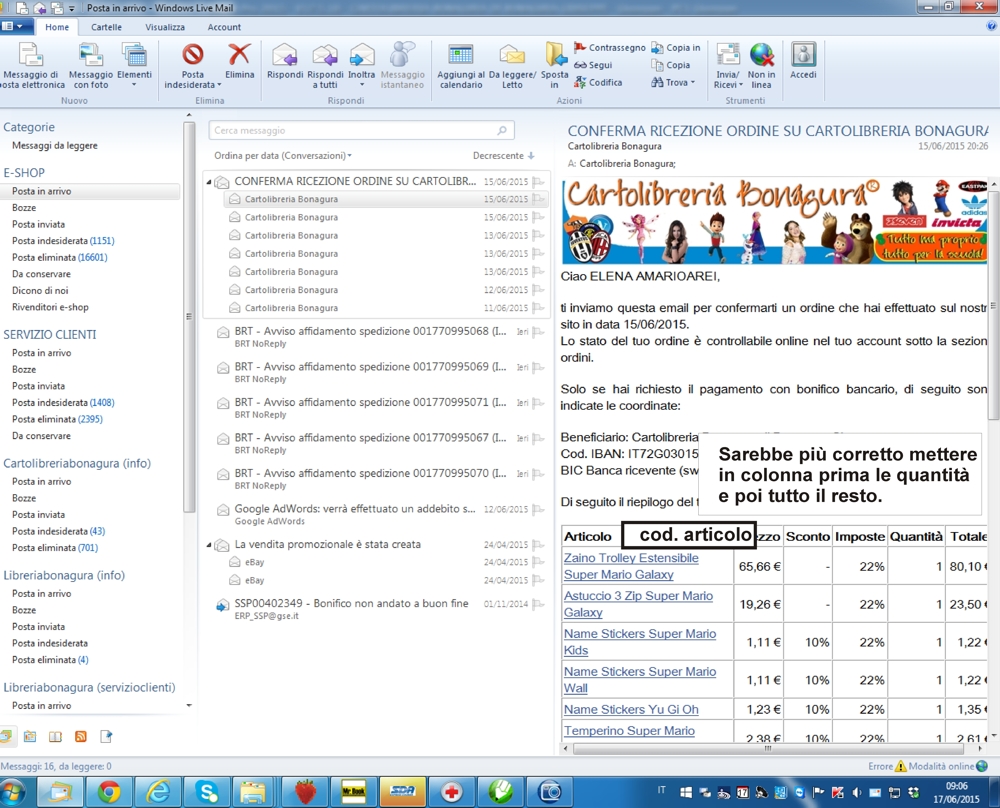This screenshot has height=808, width=1000.
Task: Toggle Non in linea mode
Action: pos(761,66)
